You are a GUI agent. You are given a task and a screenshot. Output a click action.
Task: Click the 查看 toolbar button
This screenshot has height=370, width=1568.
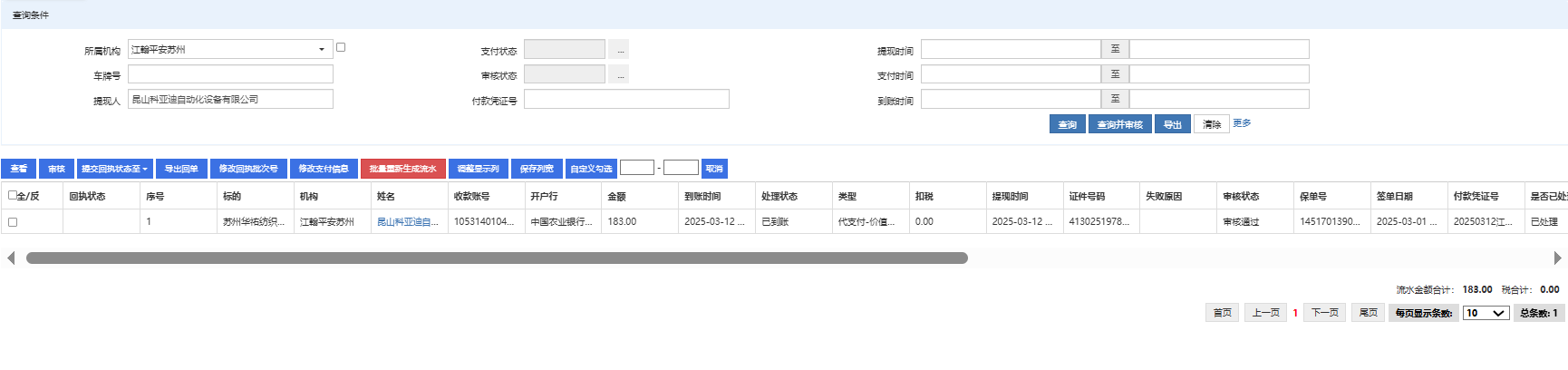pos(18,169)
